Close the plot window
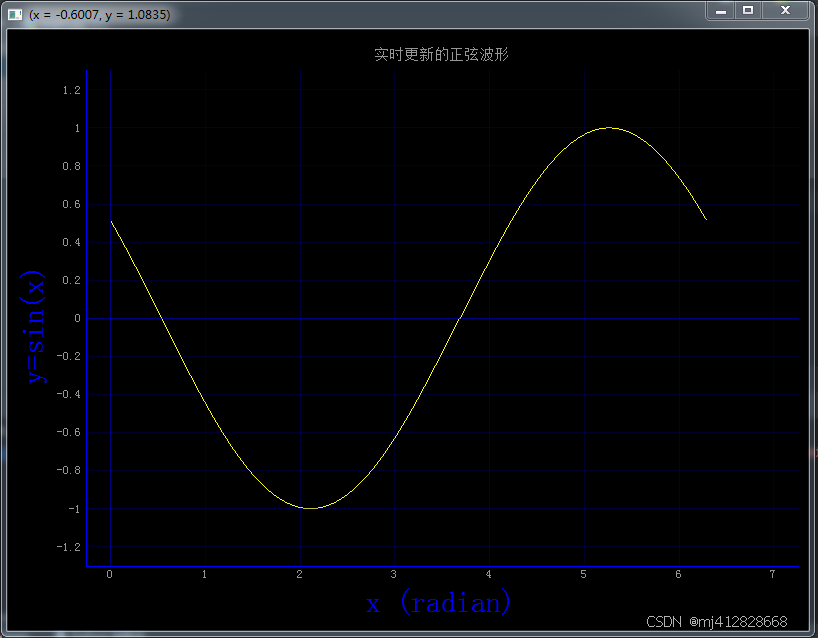The width and height of the screenshot is (818, 638). tap(786, 10)
